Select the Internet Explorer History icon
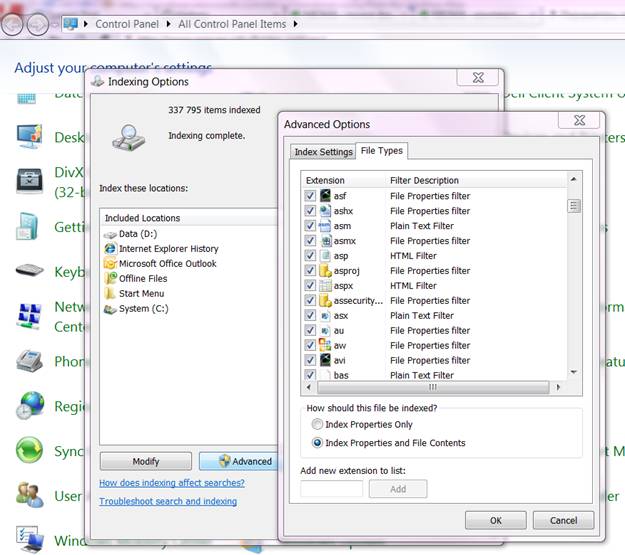625x555 pixels. 110,249
